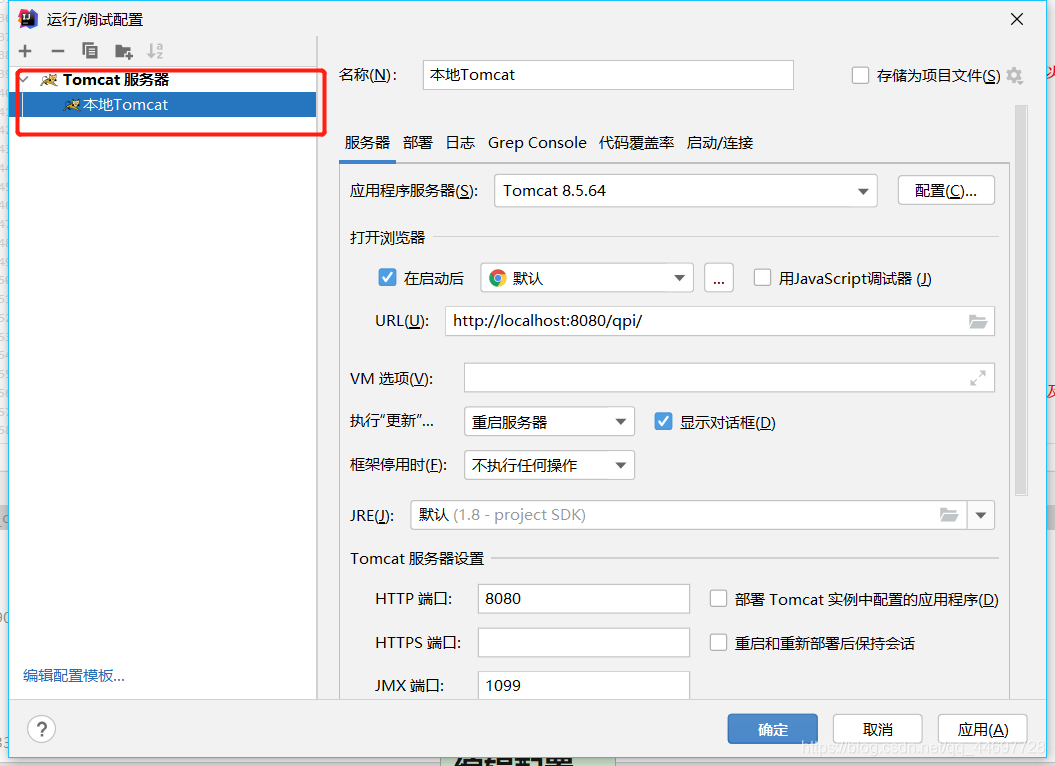The height and width of the screenshot is (766, 1055).
Task: Click the 取消 button
Action: (877, 729)
